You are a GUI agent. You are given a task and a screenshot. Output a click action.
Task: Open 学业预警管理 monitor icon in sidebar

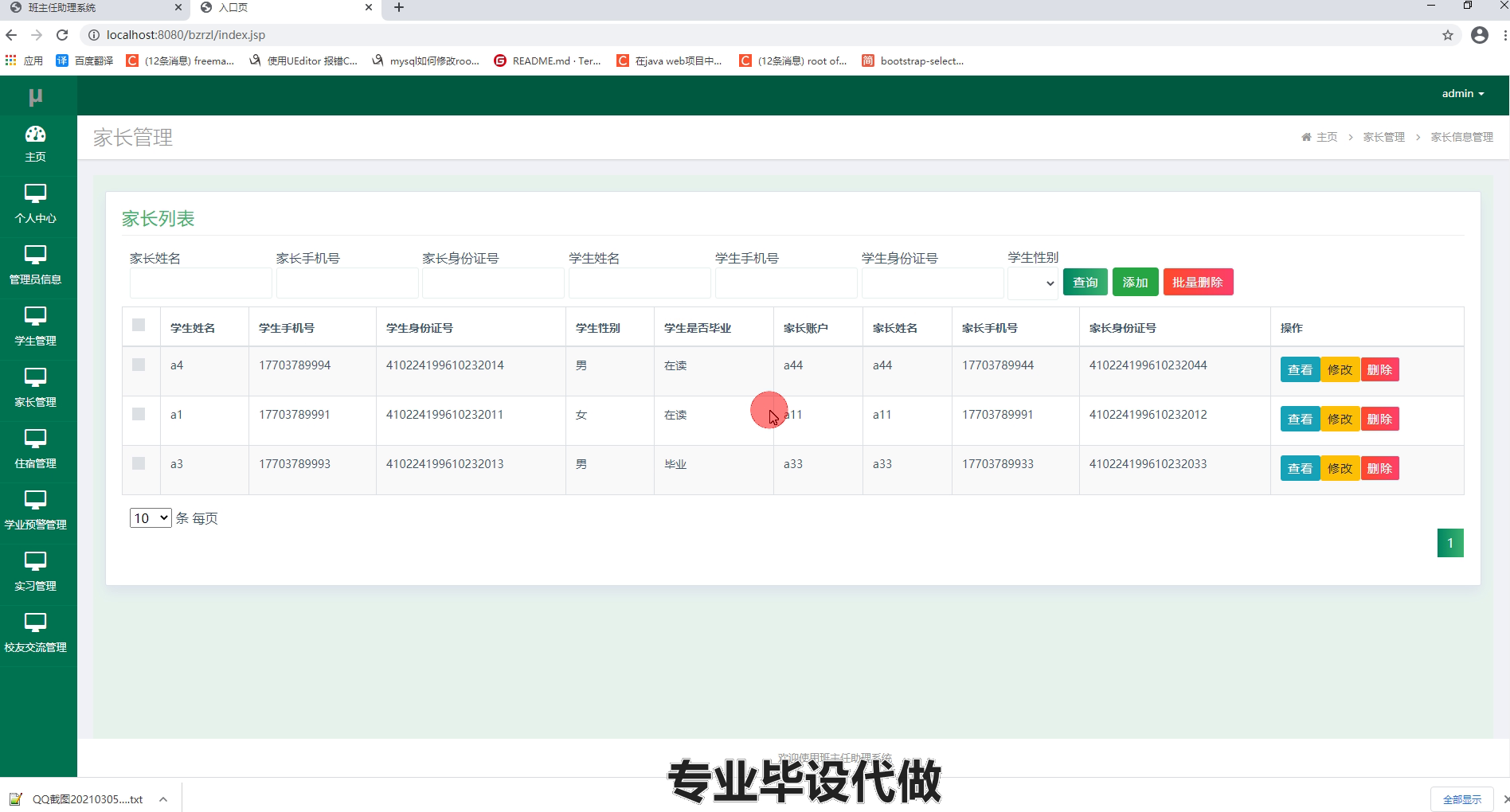(35, 500)
